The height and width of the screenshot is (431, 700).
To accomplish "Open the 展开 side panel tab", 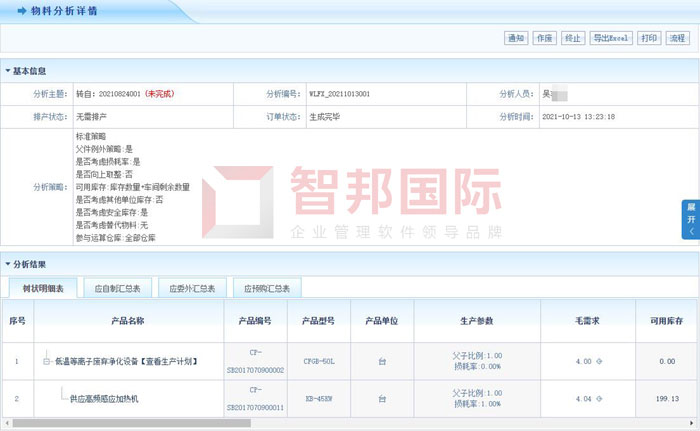I will (x=691, y=219).
